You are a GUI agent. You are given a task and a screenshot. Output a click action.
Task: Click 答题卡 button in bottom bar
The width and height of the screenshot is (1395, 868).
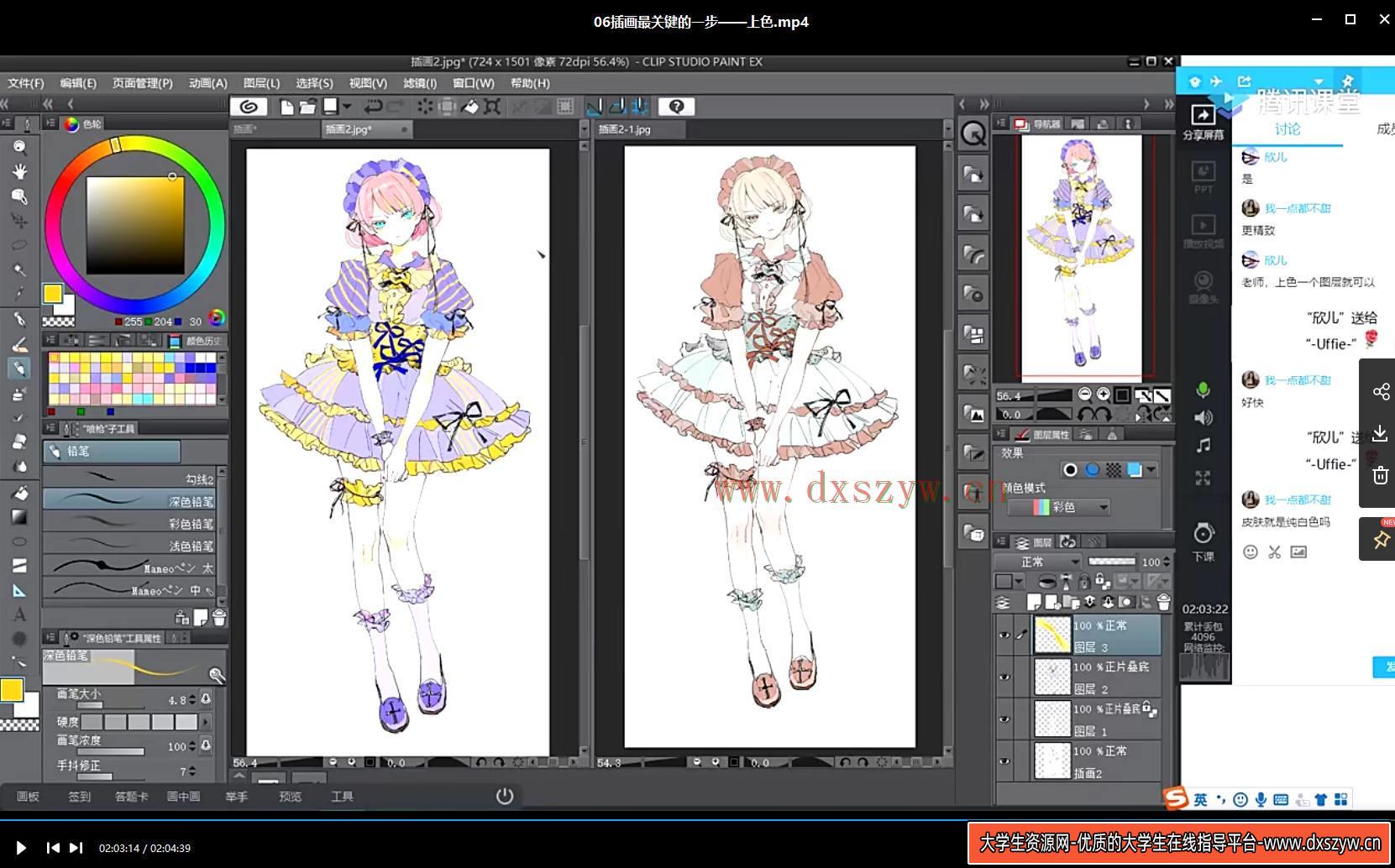pyautogui.click(x=131, y=797)
